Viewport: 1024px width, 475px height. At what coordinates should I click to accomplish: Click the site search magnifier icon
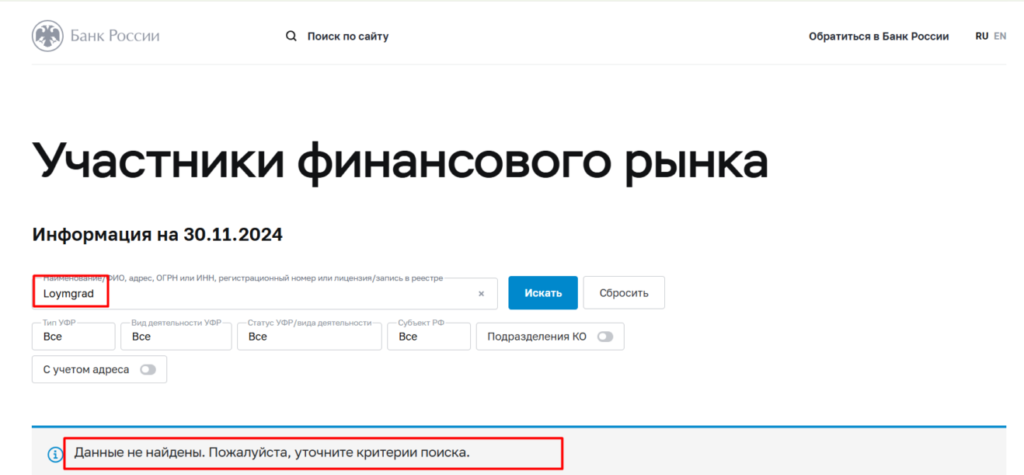pyautogui.click(x=291, y=37)
